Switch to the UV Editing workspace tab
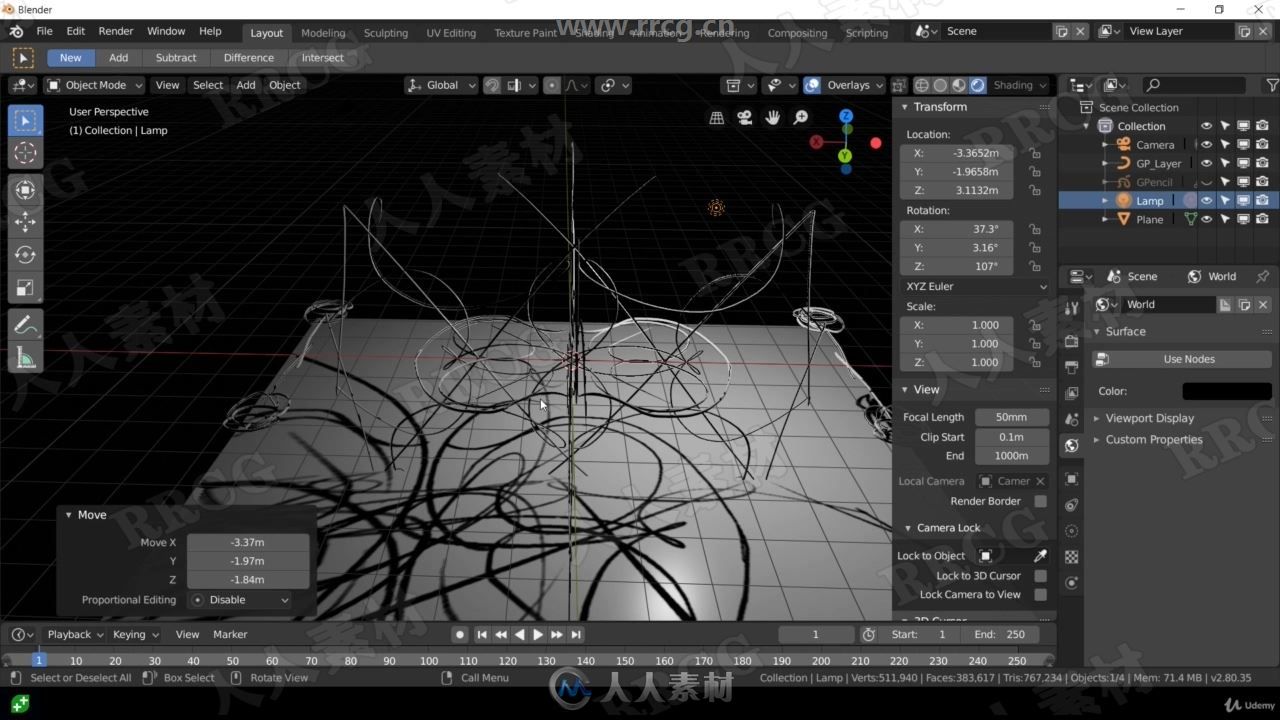This screenshot has height=720, width=1280. pos(451,33)
